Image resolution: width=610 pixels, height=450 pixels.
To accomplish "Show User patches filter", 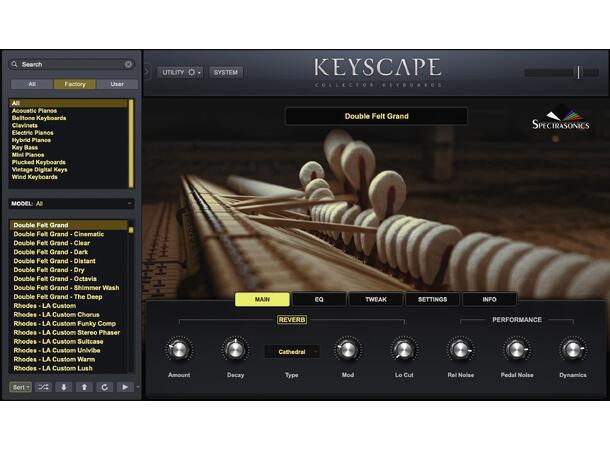I will tap(117, 84).
